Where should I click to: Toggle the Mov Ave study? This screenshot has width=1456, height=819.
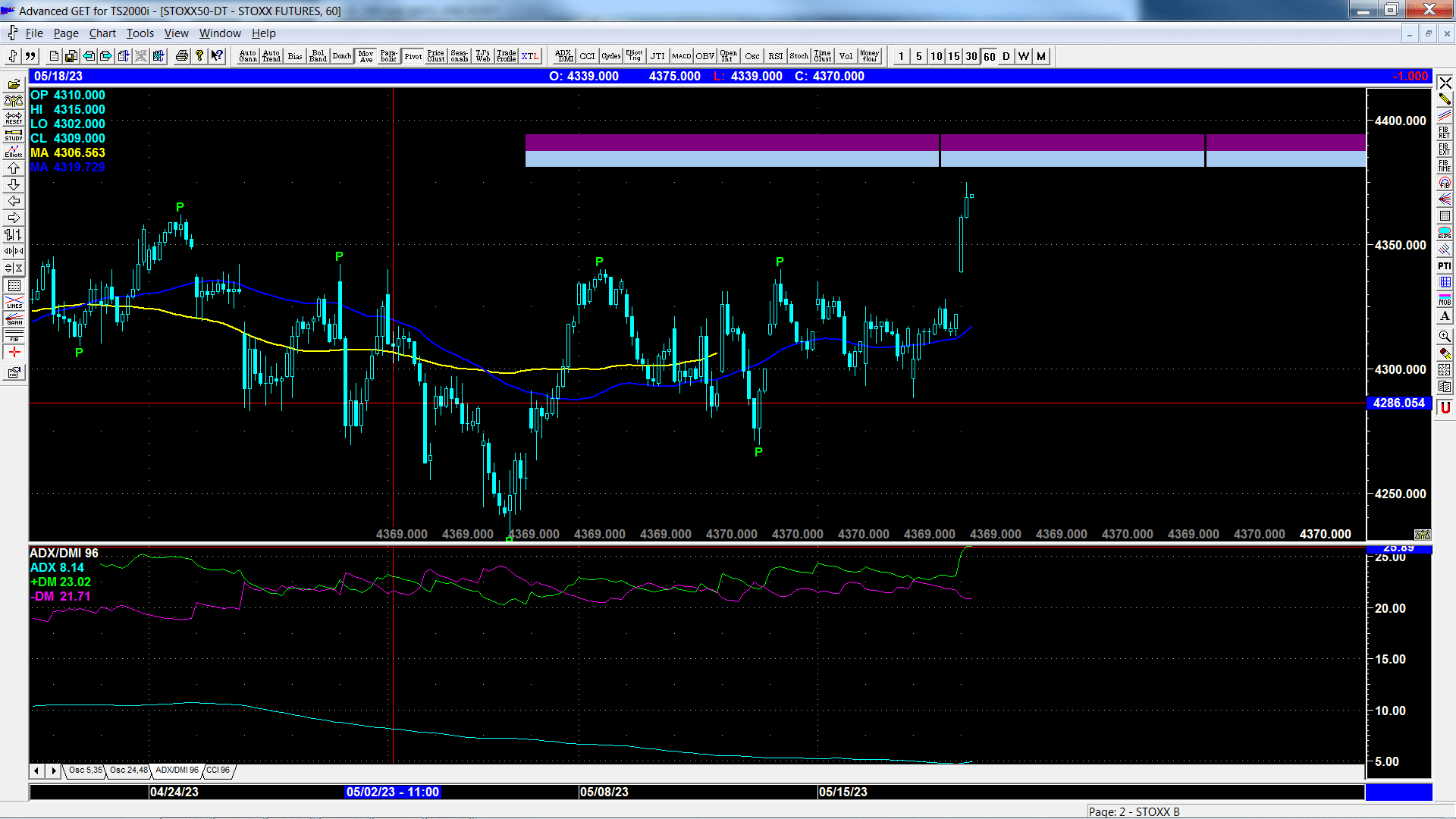click(x=366, y=56)
